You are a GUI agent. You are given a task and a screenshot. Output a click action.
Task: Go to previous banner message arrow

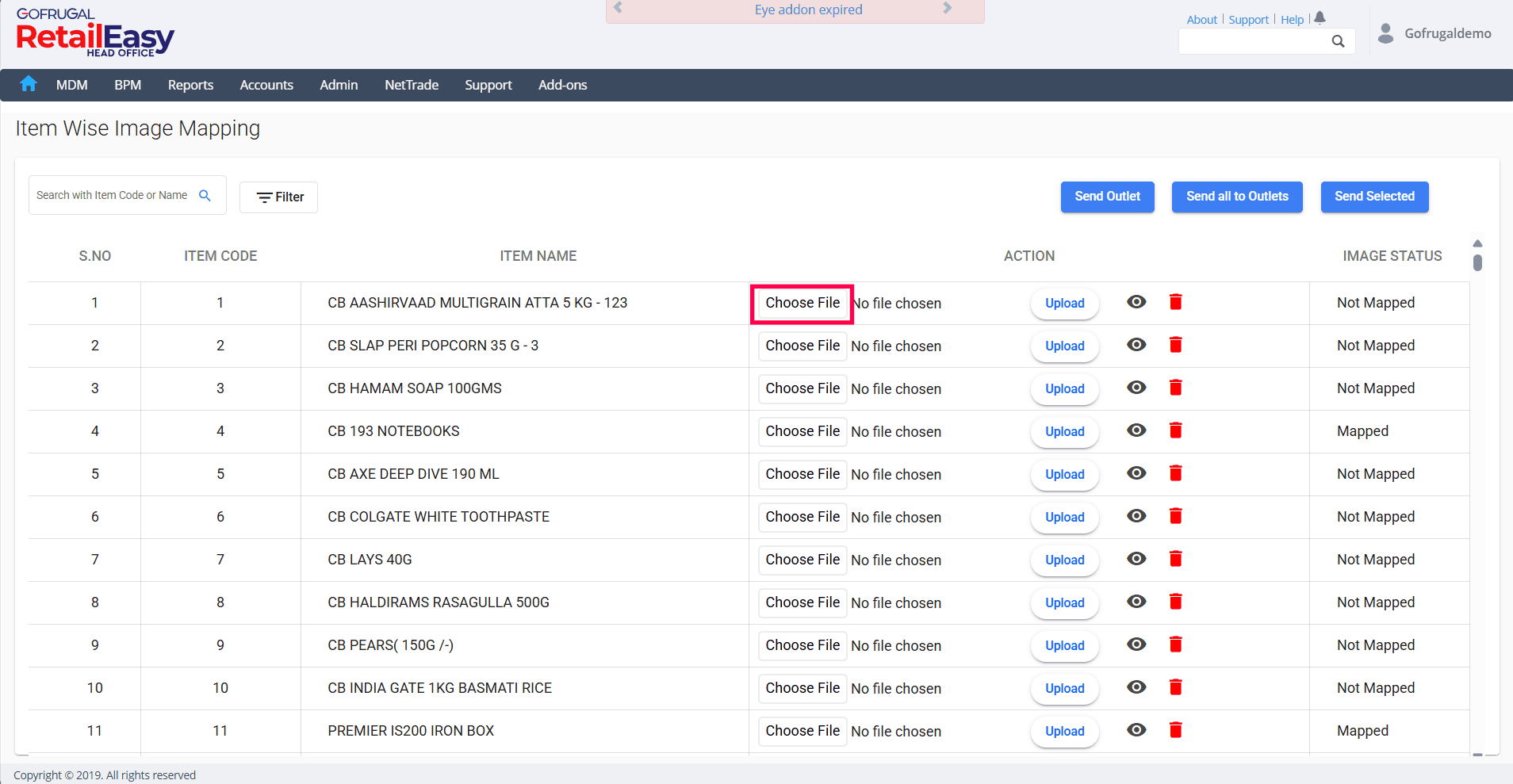618,8
